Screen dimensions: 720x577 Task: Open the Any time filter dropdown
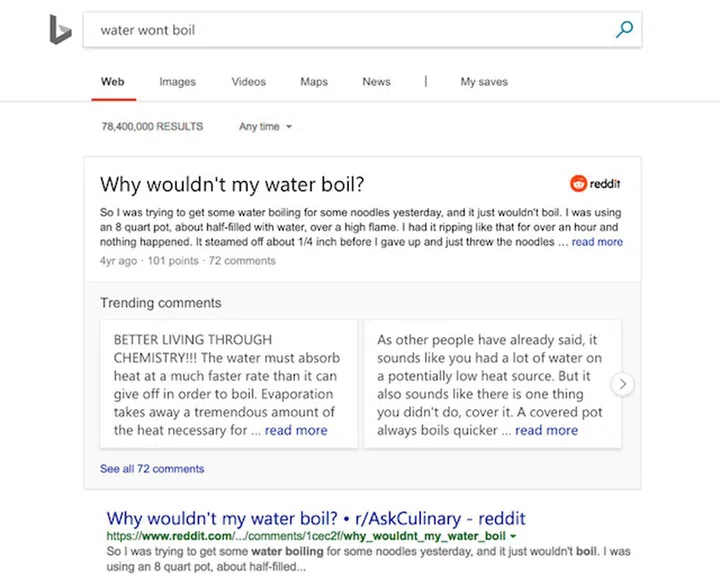coord(265,127)
